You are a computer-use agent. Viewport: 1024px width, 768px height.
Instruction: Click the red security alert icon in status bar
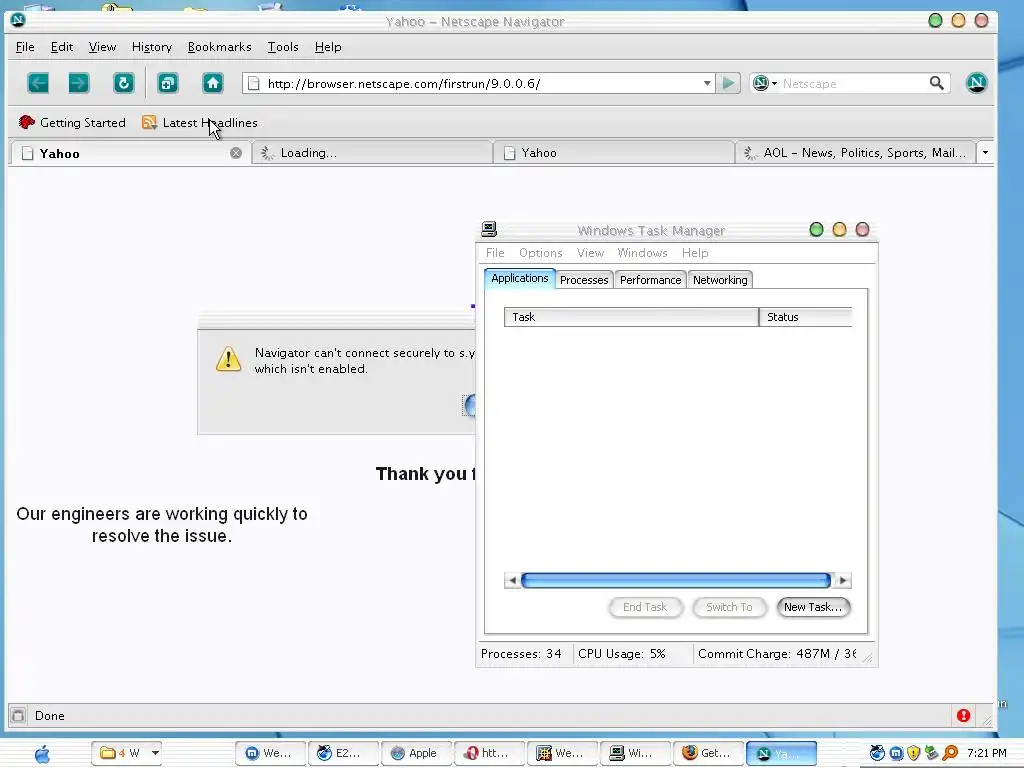point(963,715)
